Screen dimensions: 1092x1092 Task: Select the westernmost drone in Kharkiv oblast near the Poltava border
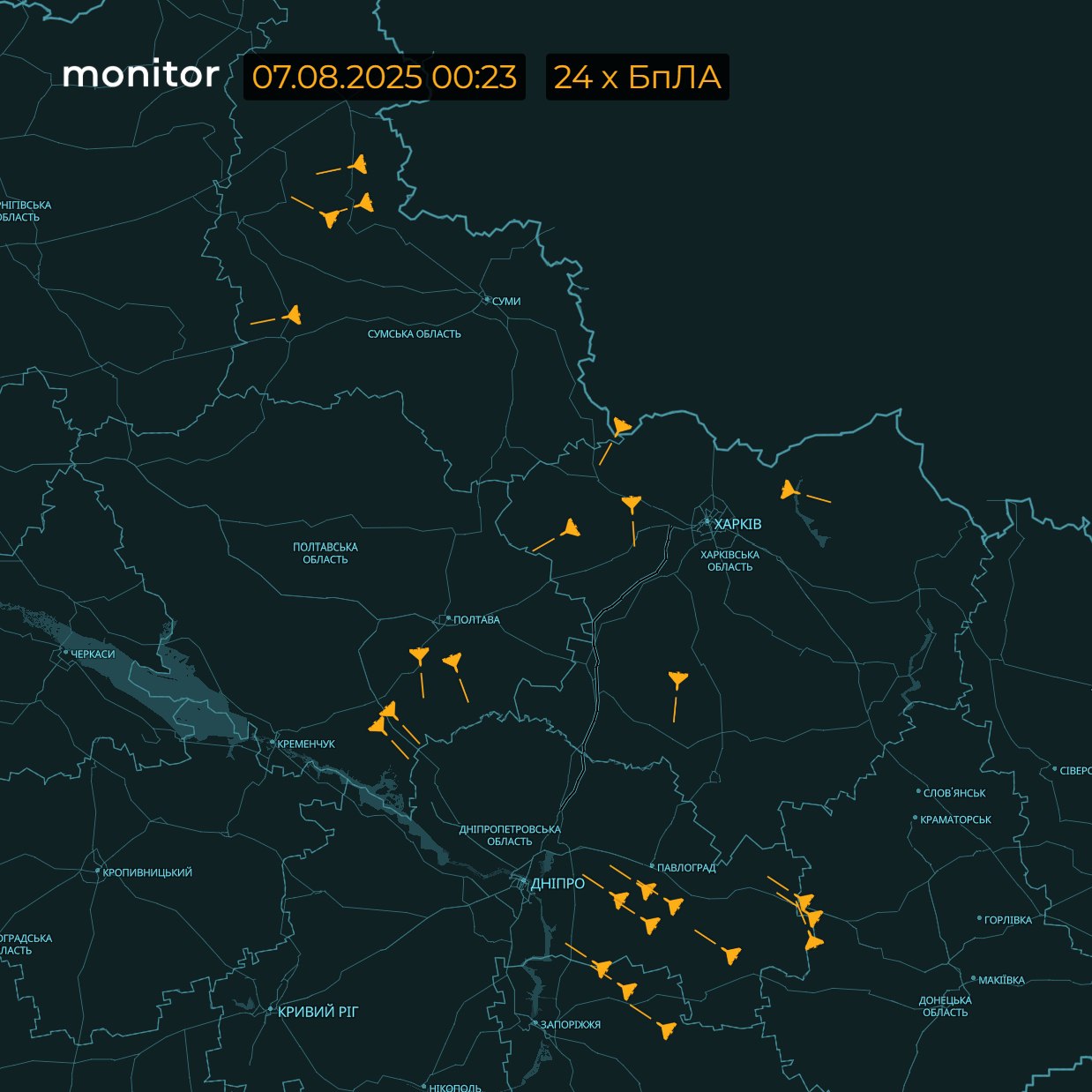coord(571,528)
